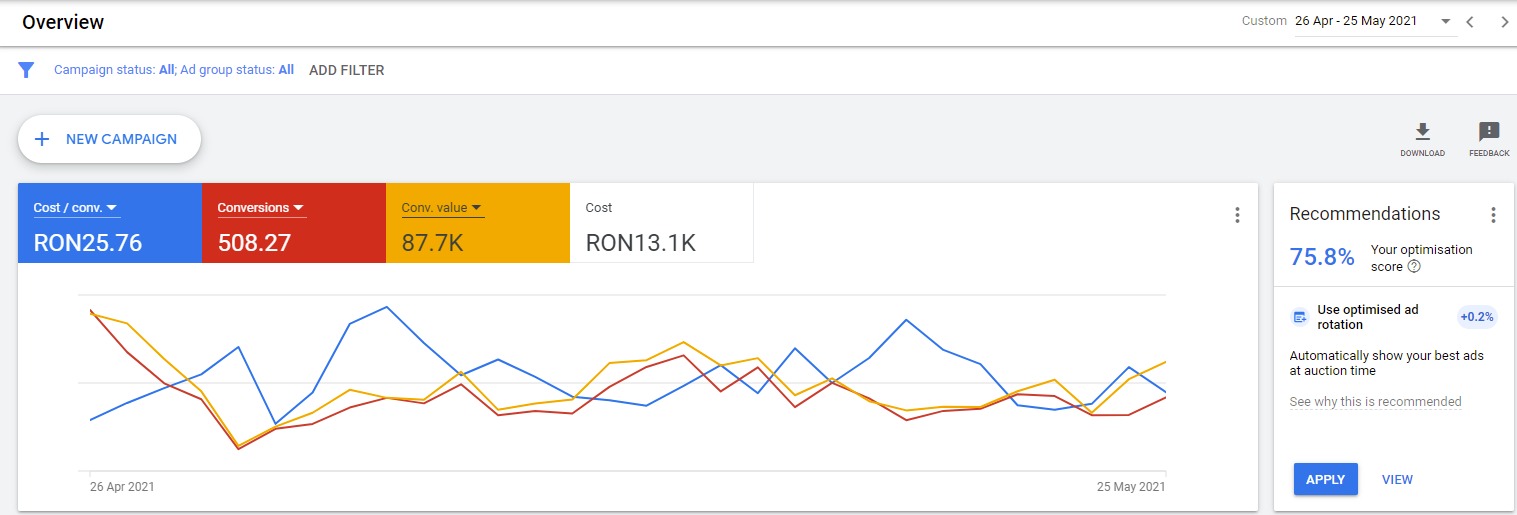The image size is (1517, 515).
Task: Open chart card three-dot menu
Action: 1237,215
